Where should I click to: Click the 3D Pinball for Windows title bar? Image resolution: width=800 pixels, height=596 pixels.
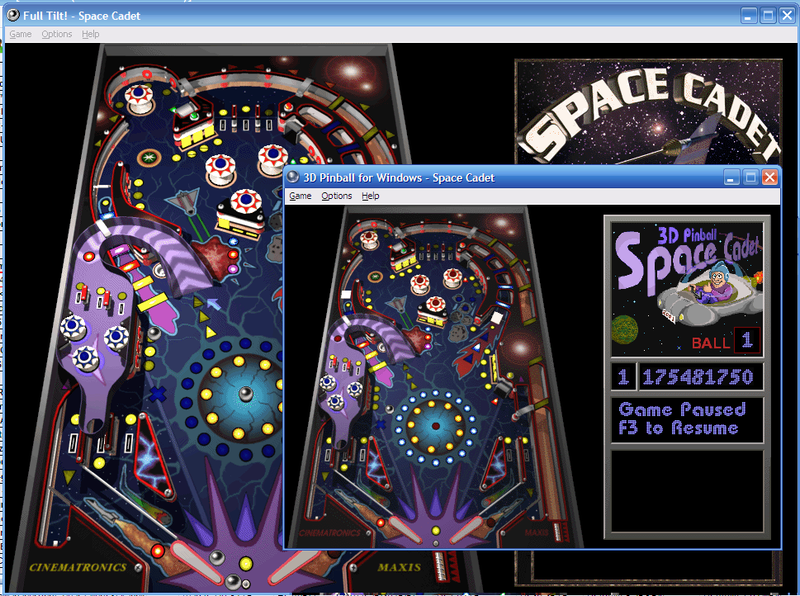click(532, 178)
